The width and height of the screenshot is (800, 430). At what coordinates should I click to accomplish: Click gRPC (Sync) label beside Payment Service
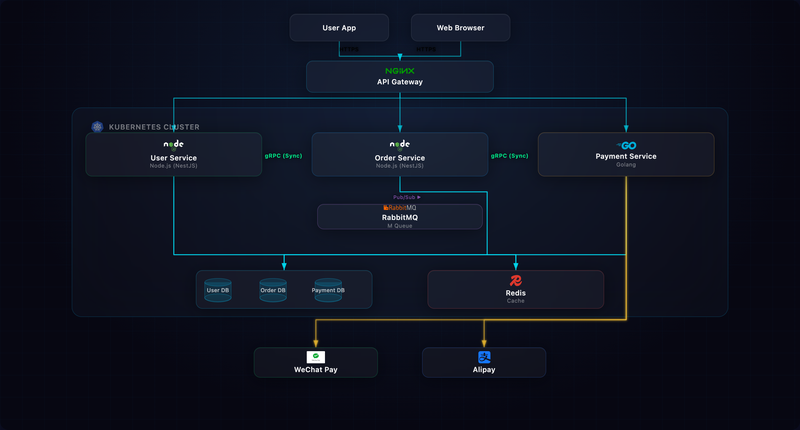510,156
